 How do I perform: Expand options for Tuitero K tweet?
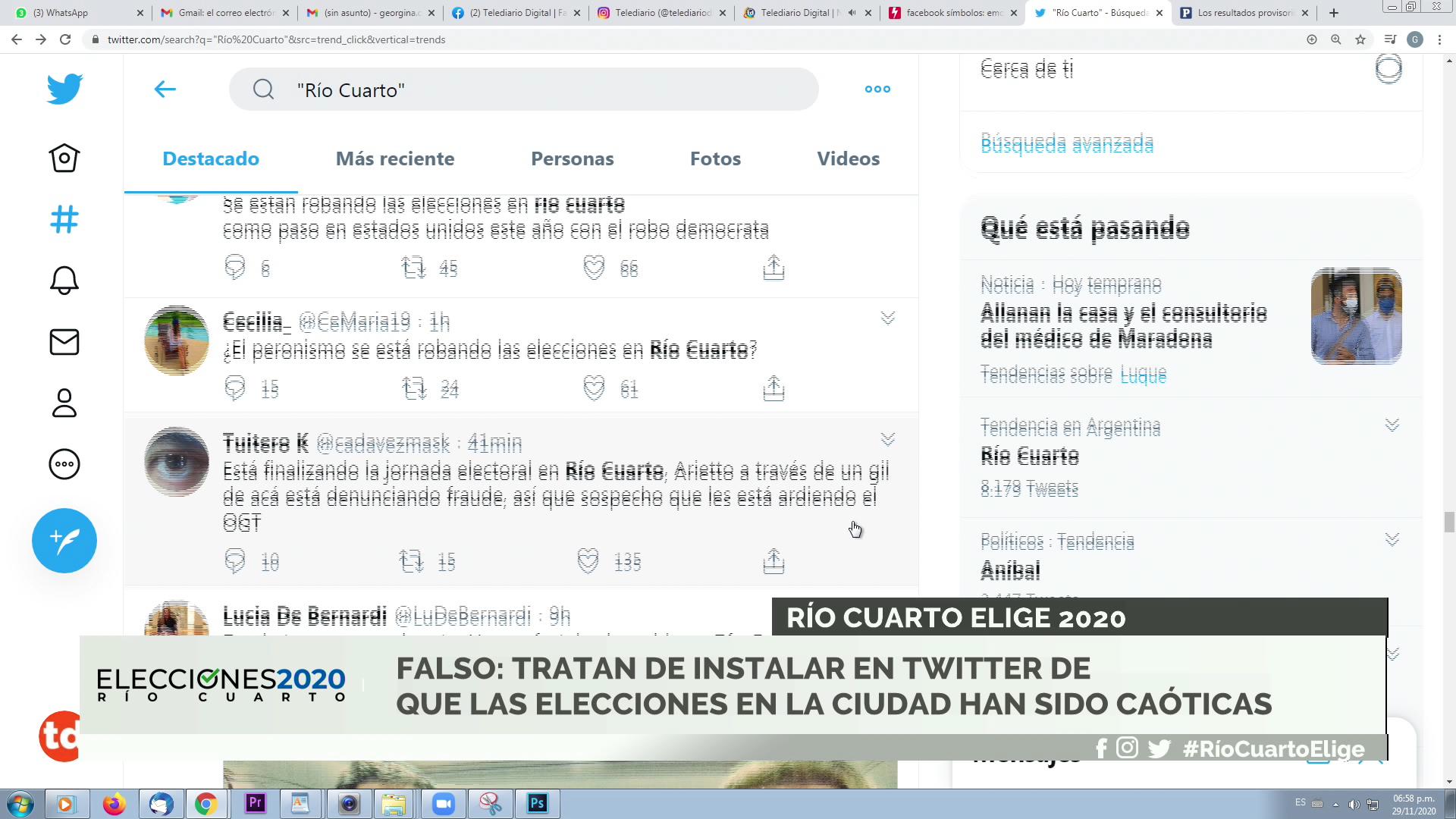click(x=888, y=439)
